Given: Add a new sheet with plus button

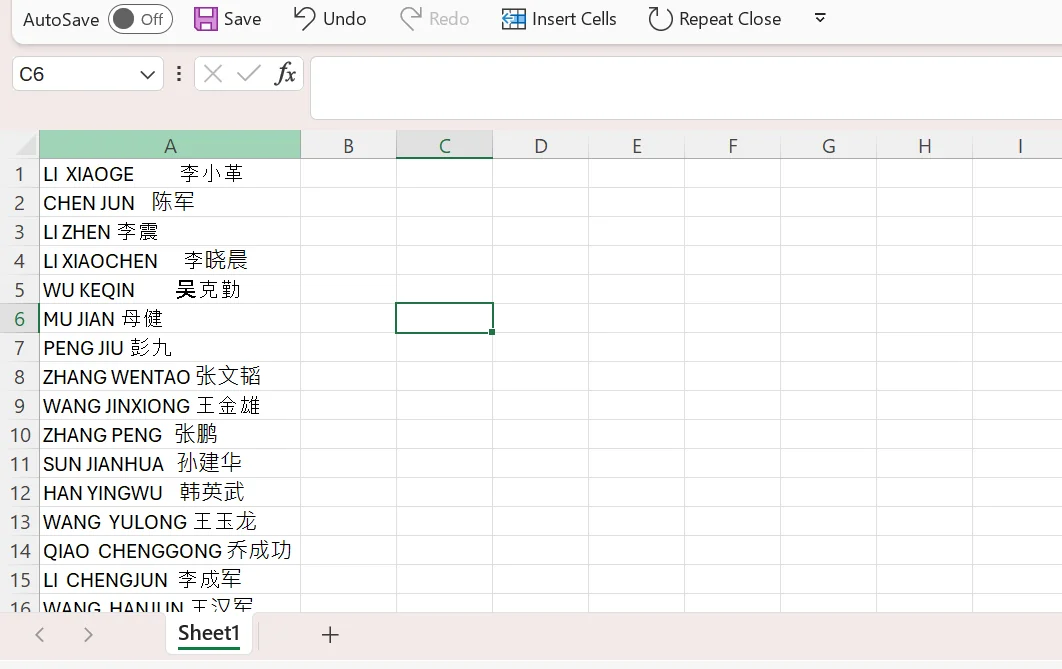Looking at the screenshot, I should tap(330, 634).
